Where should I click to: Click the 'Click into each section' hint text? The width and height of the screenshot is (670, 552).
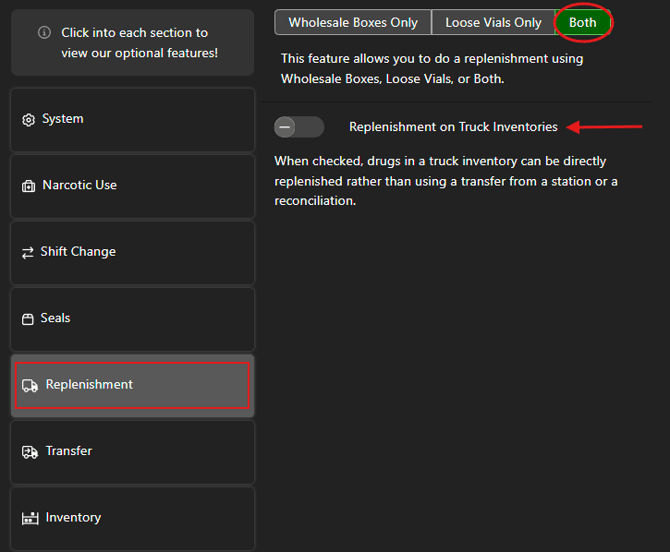pos(139,43)
